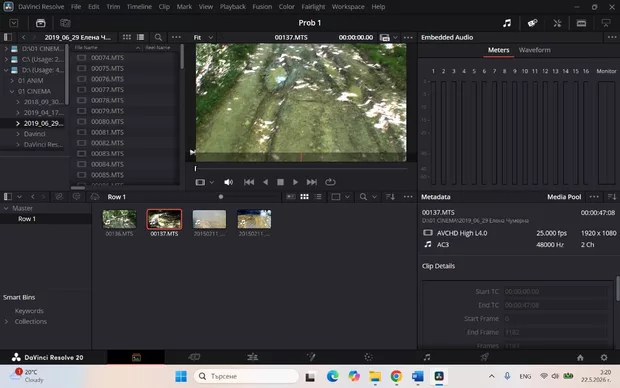
Task: Open the Cut page button
Action: (x=194, y=358)
